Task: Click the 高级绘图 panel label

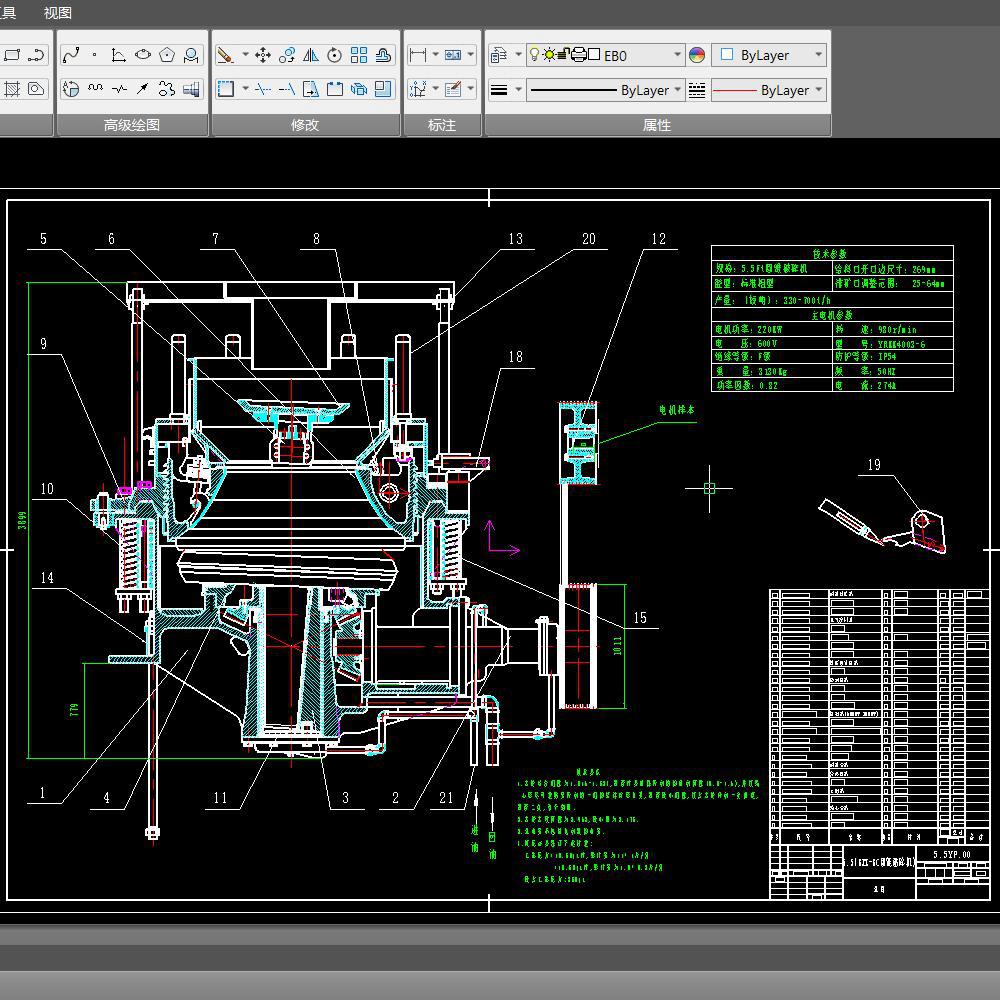Action: tap(132, 125)
